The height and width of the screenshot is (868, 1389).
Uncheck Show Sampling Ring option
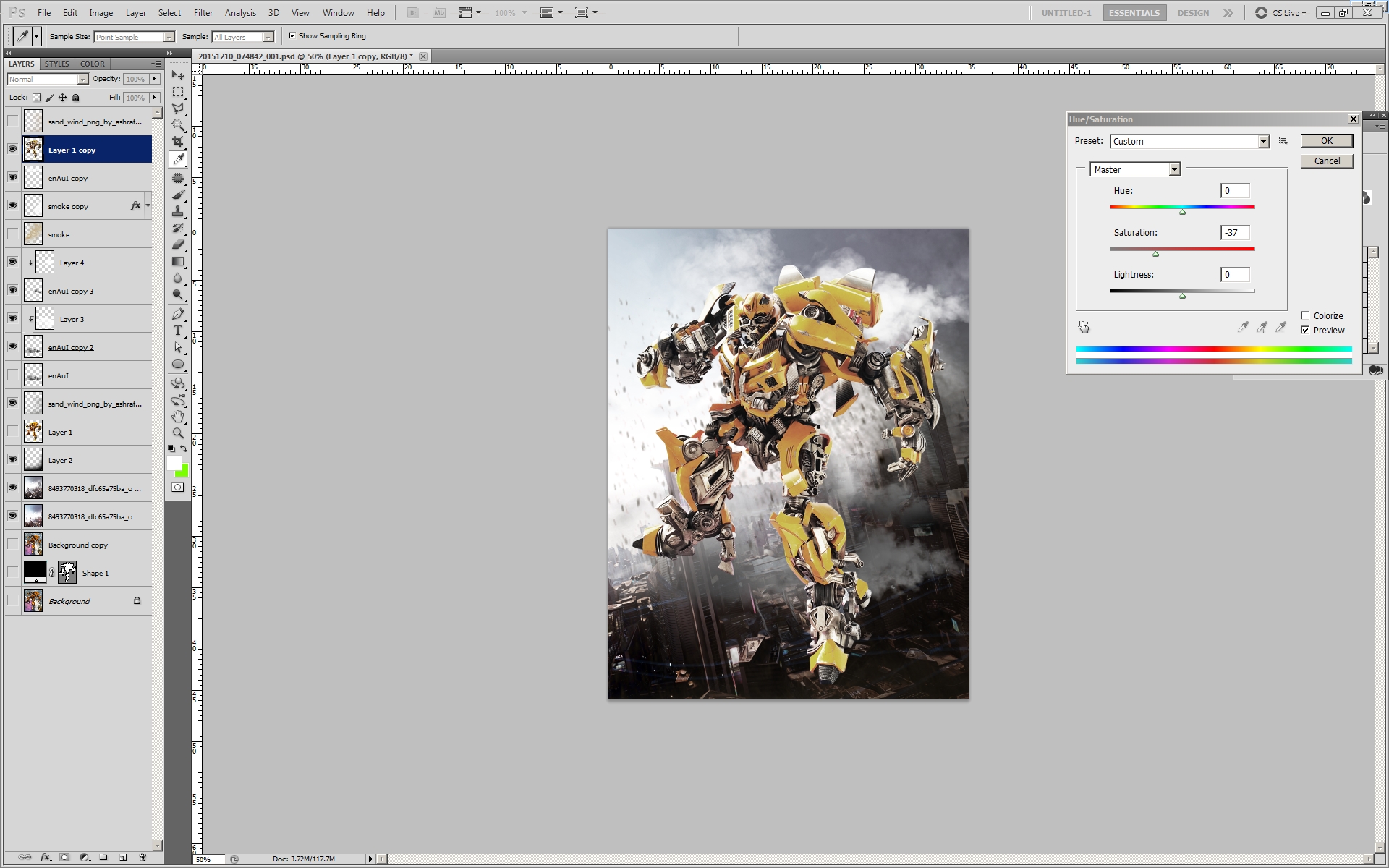click(x=292, y=35)
